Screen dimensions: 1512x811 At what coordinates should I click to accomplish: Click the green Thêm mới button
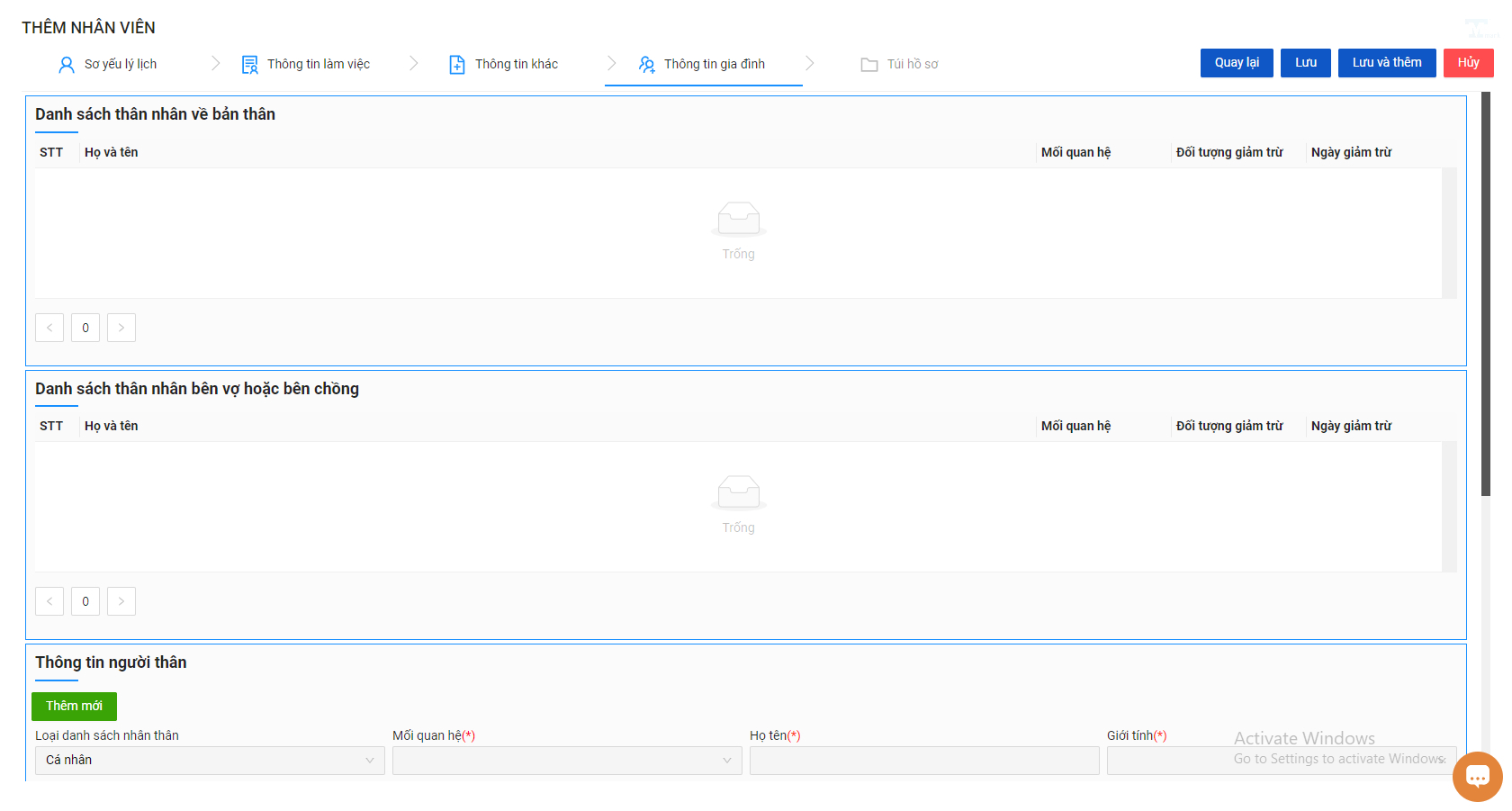(74, 707)
